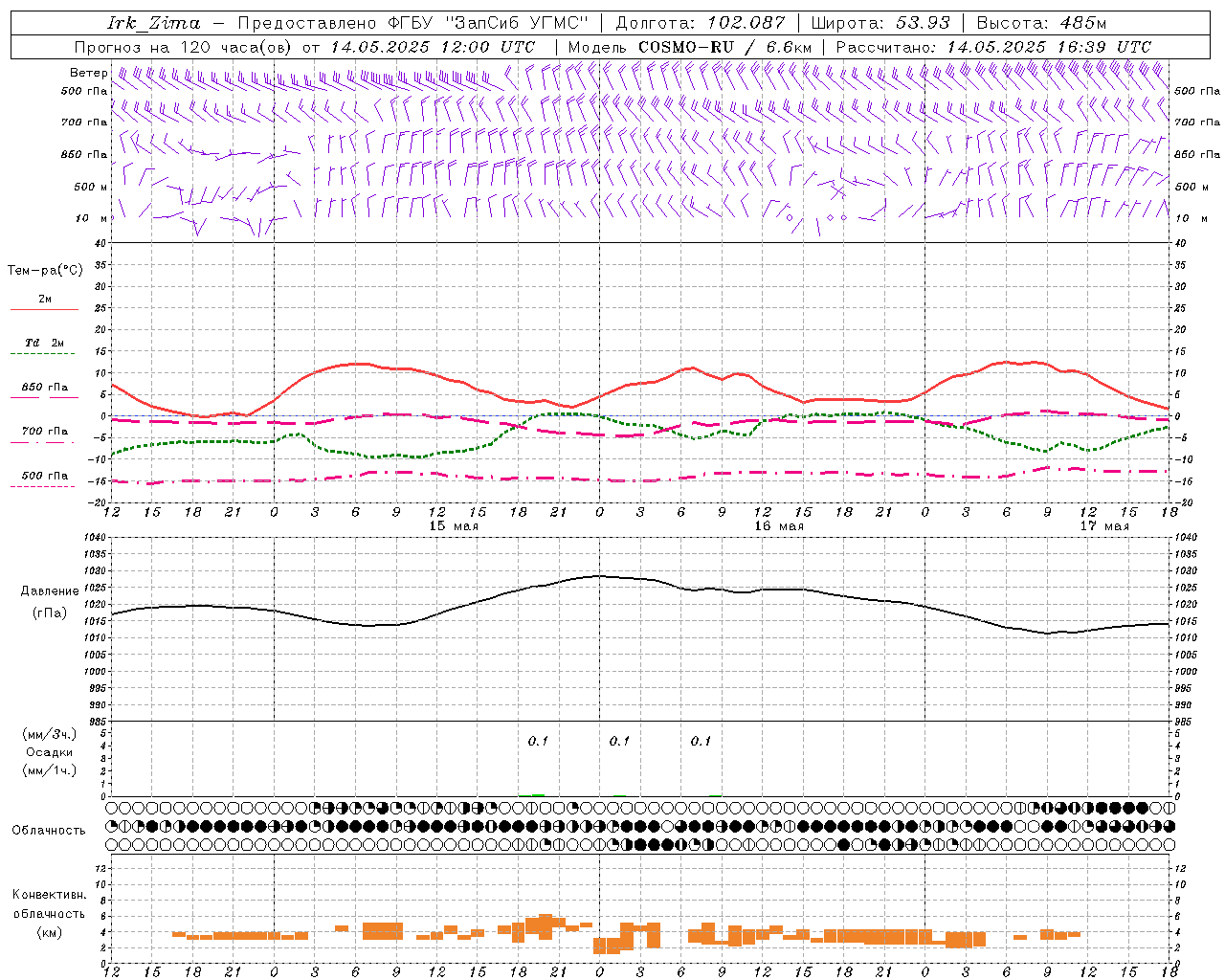Click the forecast start "14.05.2025 12:00 UTC"
This screenshot has width=1225, height=980.
(x=433, y=47)
